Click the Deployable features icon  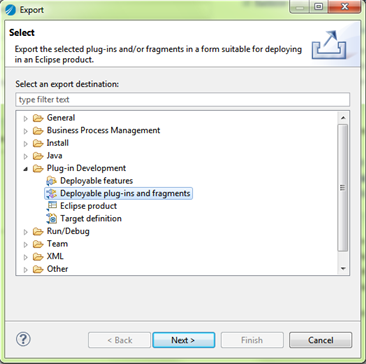point(52,181)
